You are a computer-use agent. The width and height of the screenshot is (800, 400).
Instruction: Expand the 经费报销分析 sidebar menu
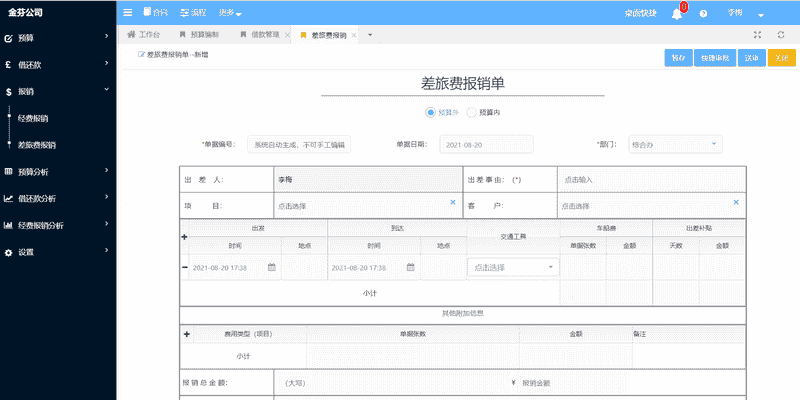[x=58, y=225]
